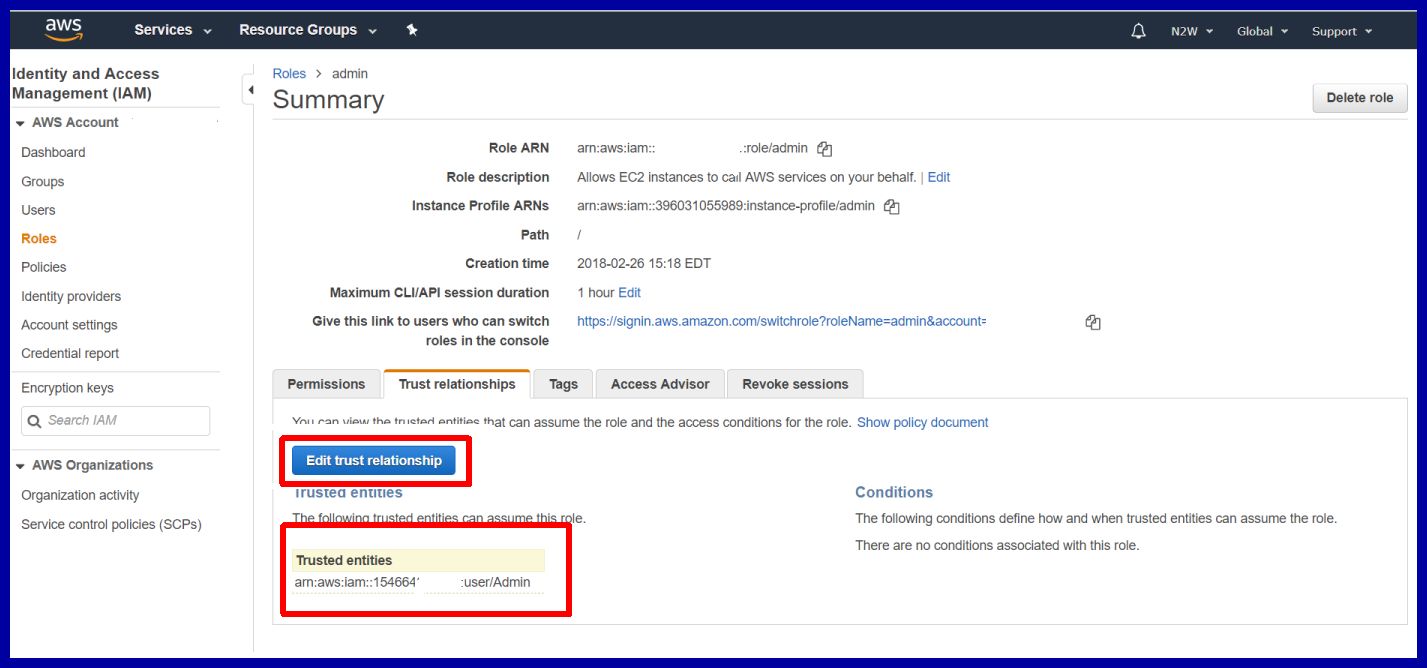Screen dimensions: 1427x668
Task: Open the Tags tab
Action: pos(563,384)
